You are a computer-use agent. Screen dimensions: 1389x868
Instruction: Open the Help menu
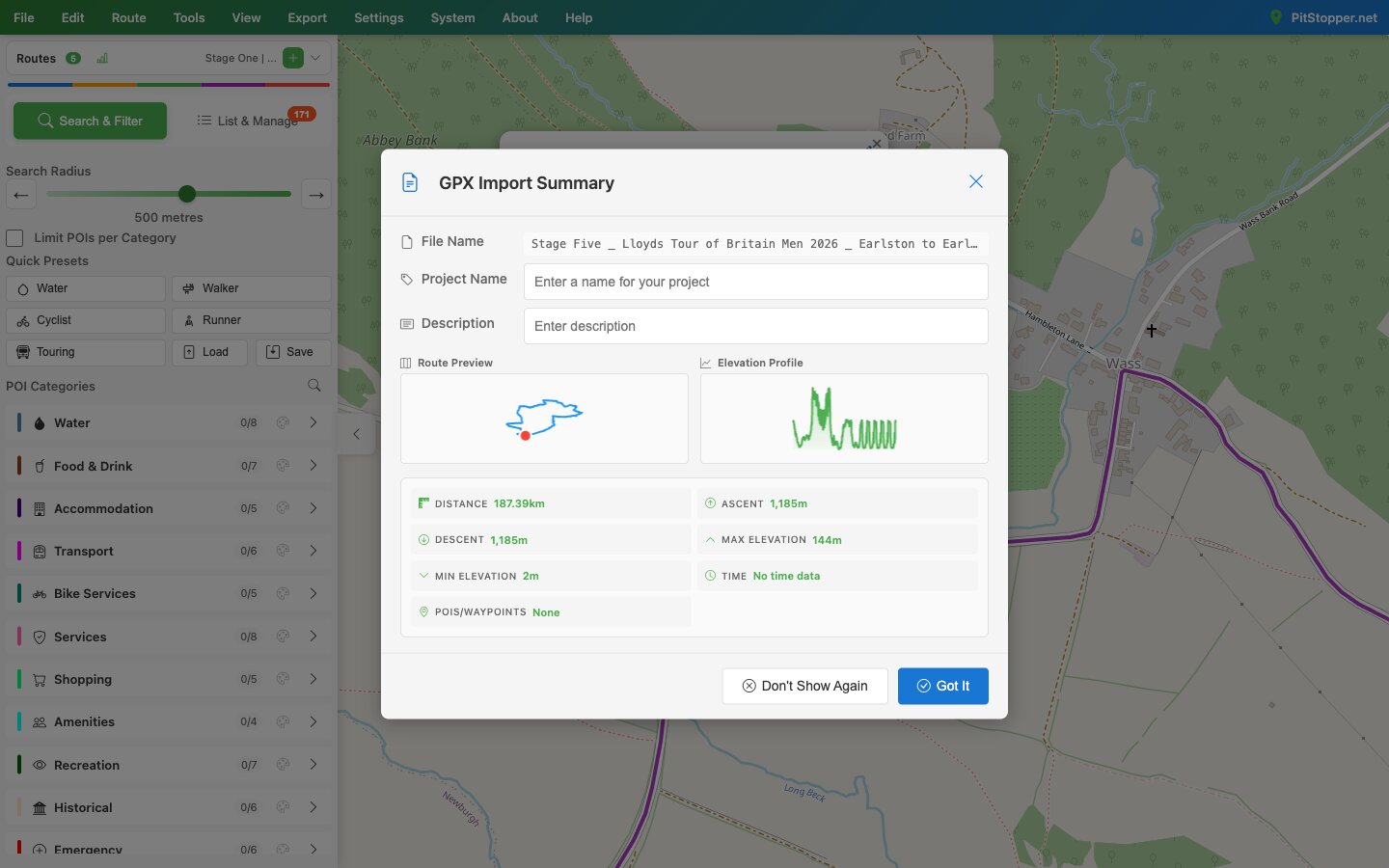coord(579,17)
